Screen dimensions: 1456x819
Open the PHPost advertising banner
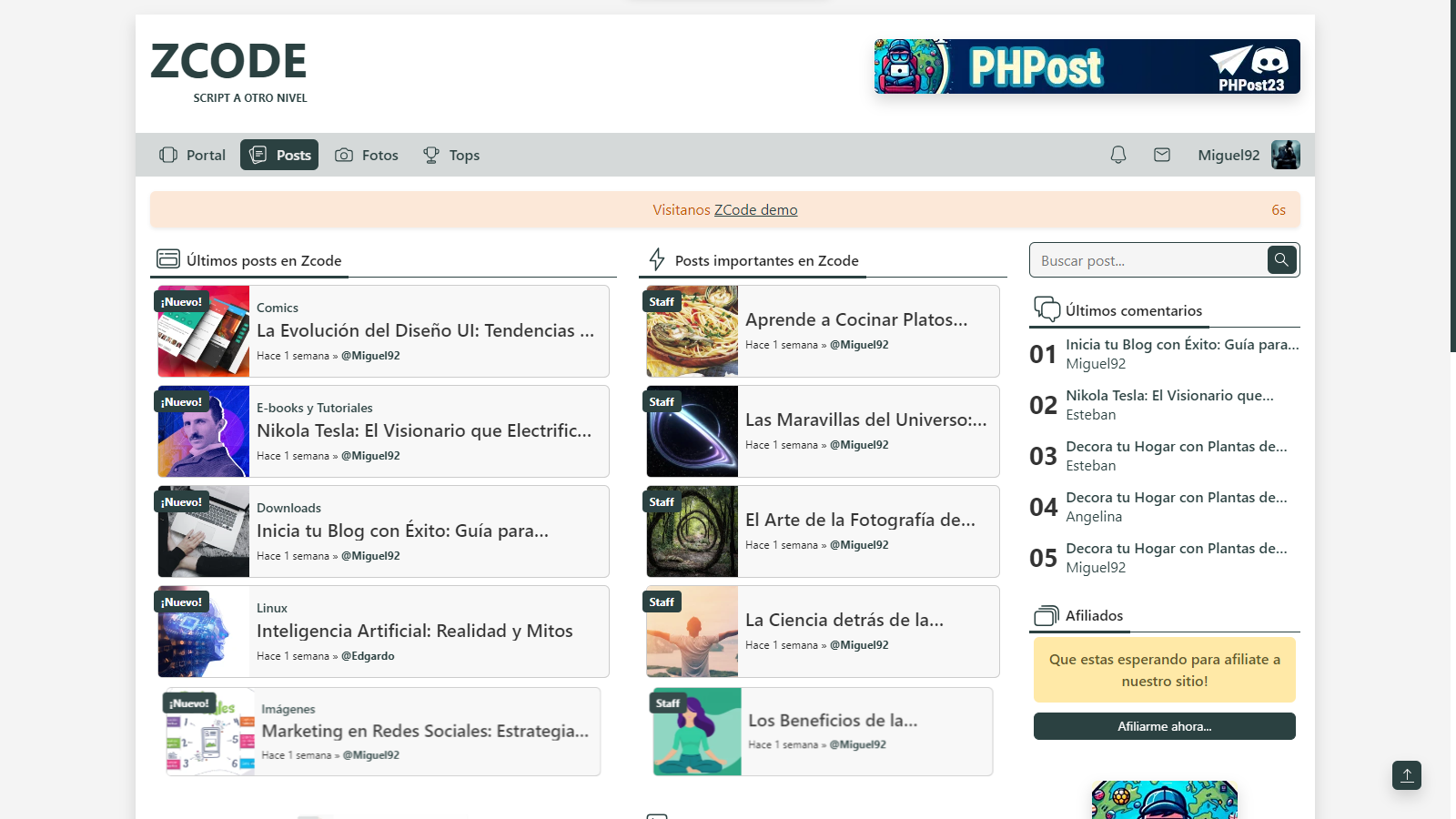1087,66
